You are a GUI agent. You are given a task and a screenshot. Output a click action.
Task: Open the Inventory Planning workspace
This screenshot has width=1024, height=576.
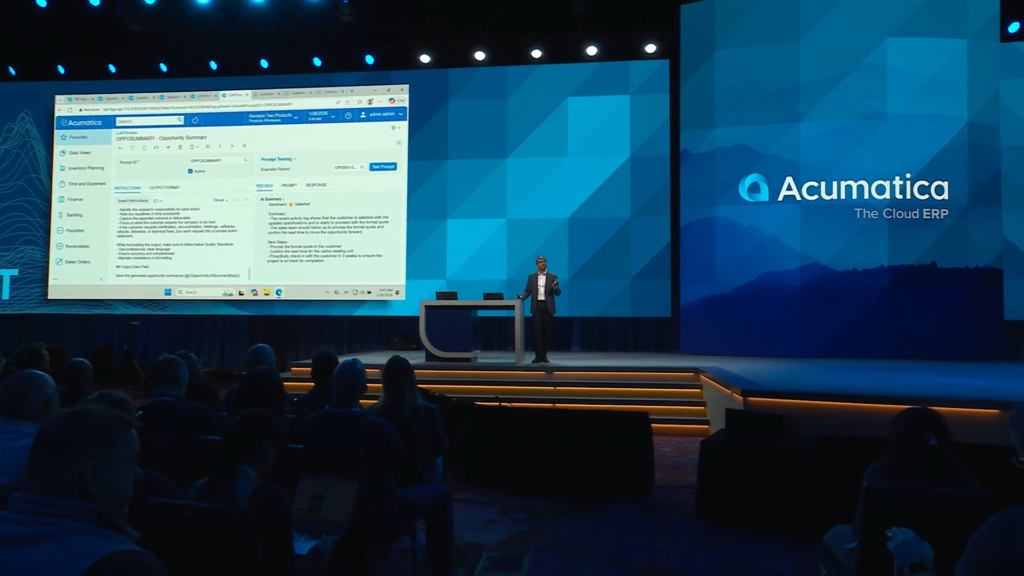(85, 168)
